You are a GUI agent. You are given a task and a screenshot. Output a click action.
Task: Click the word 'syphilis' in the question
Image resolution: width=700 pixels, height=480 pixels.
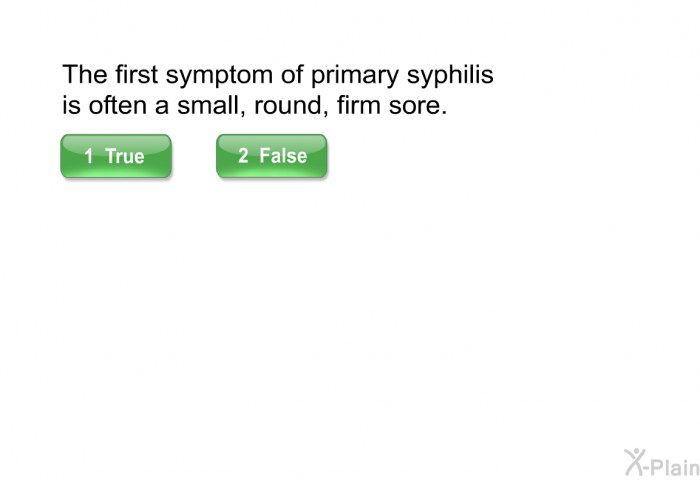tap(450, 75)
